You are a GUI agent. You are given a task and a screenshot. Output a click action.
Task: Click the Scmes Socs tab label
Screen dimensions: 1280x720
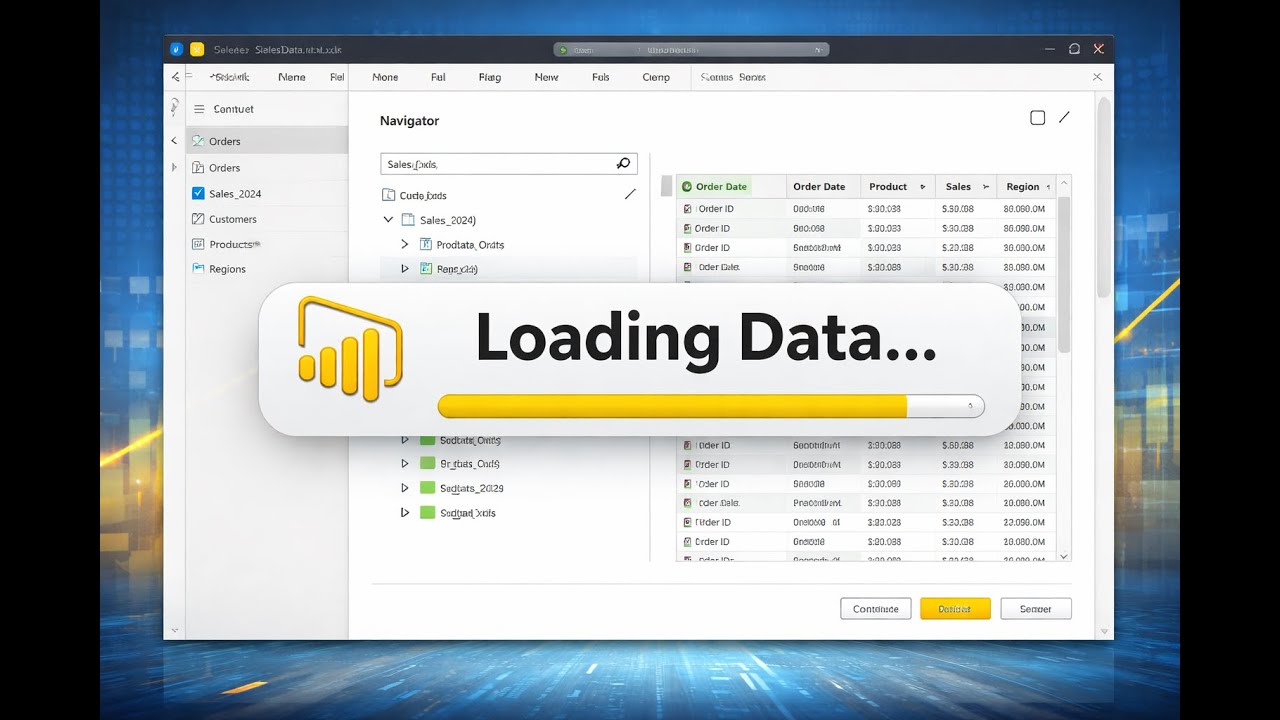733,77
